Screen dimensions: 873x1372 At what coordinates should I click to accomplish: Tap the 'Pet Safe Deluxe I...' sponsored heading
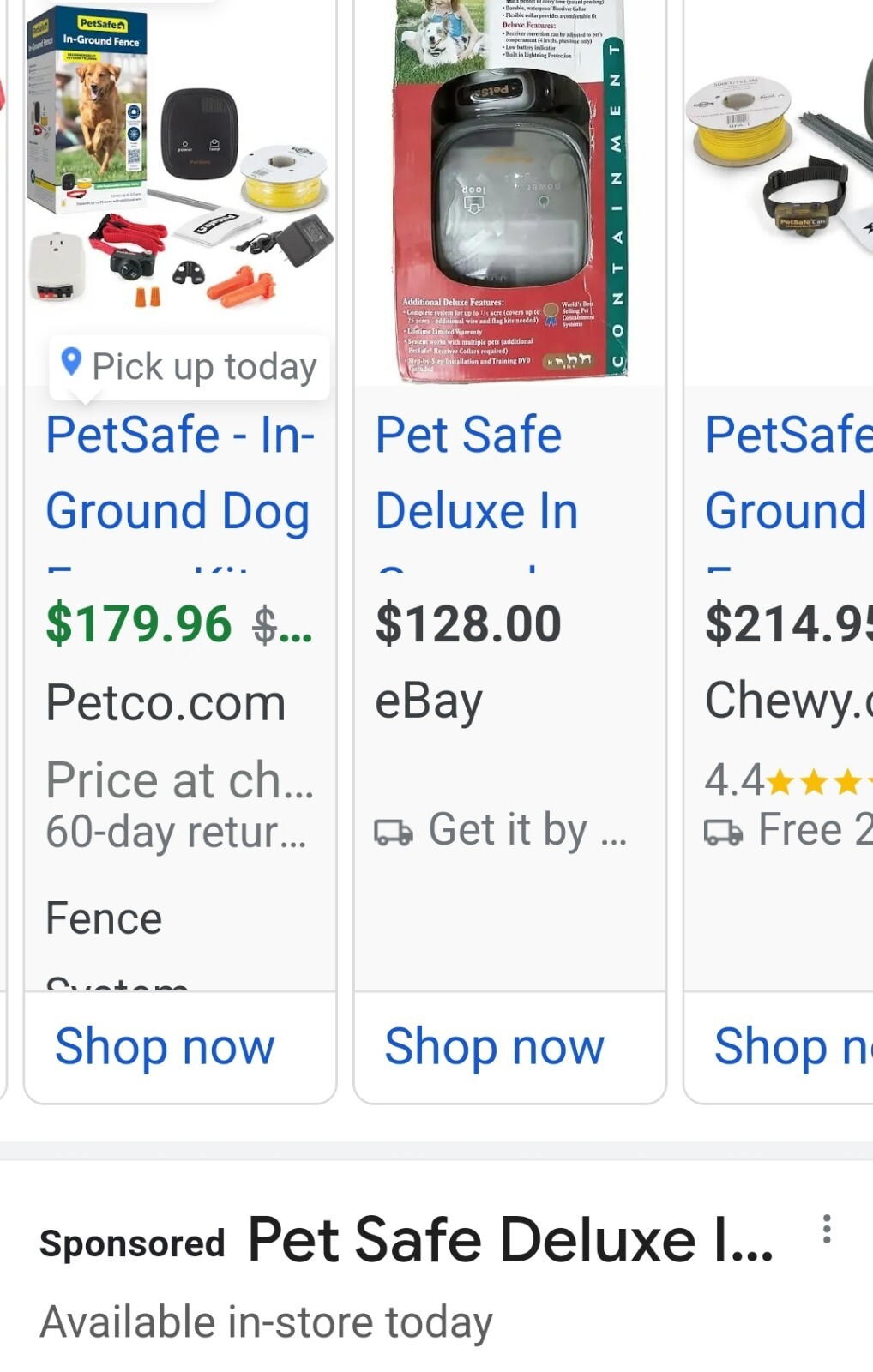click(509, 1240)
